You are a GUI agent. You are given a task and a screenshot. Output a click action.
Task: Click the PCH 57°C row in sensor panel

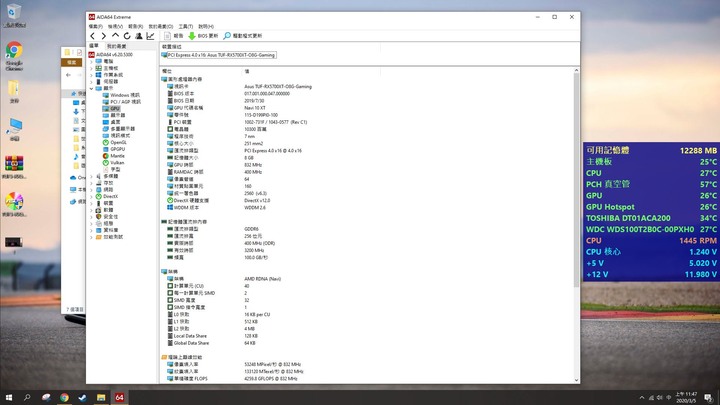pyautogui.click(x=651, y=184)
